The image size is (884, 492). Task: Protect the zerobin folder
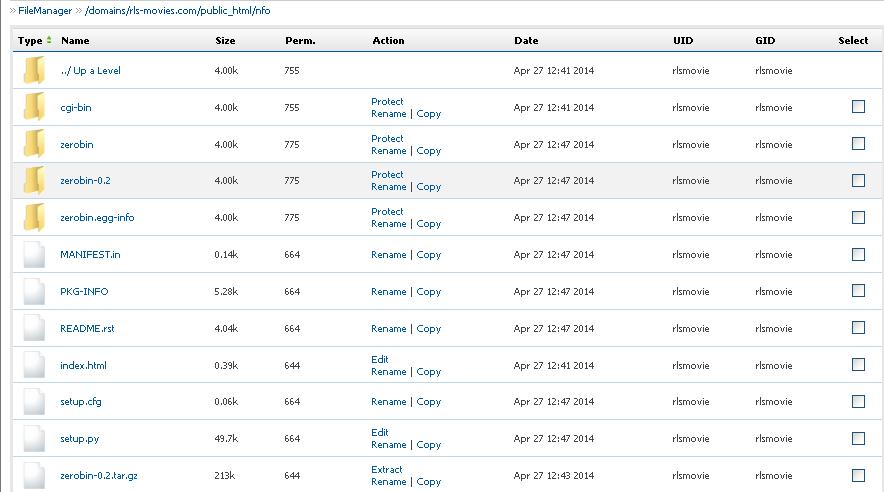tap(387, 138)
